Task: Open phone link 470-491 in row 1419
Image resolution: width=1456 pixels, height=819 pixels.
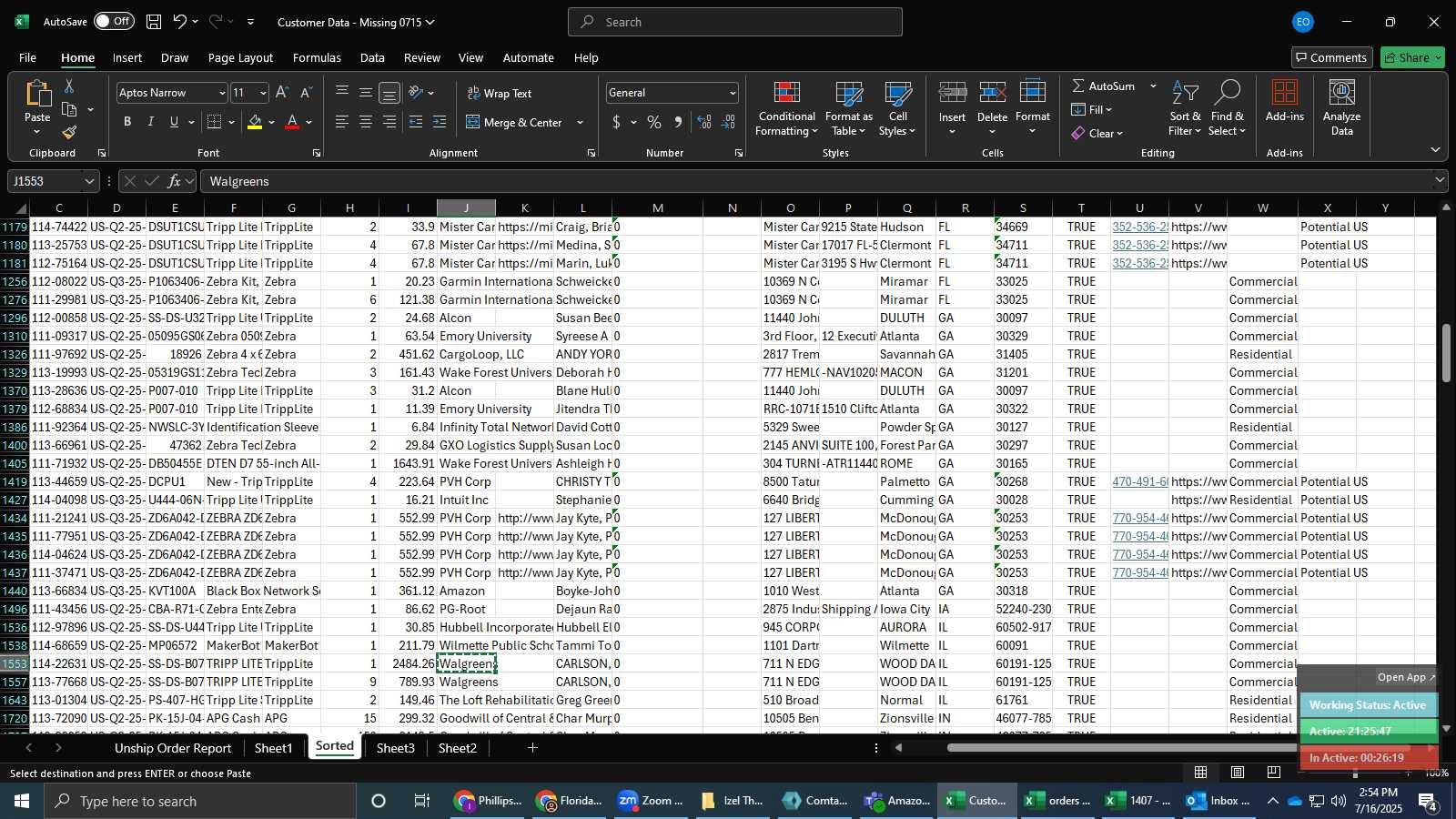Action: [1140, 481]
